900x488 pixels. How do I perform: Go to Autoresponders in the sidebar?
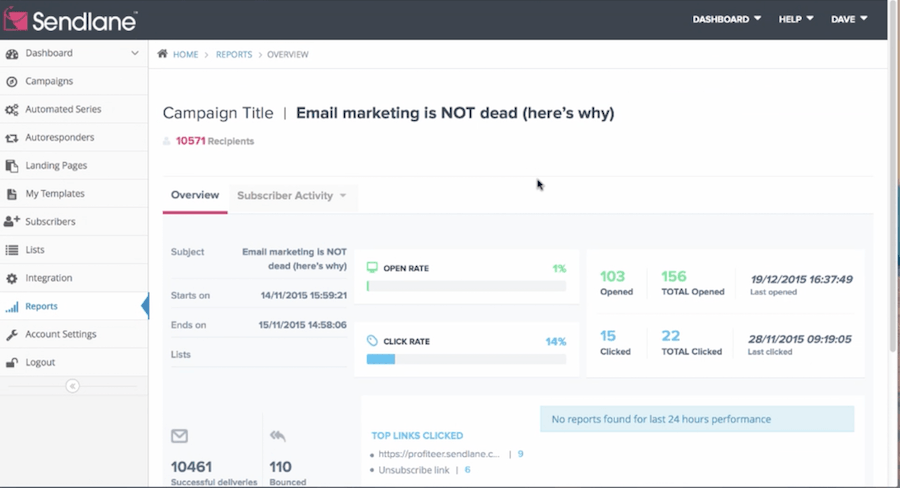pos(74,137)
